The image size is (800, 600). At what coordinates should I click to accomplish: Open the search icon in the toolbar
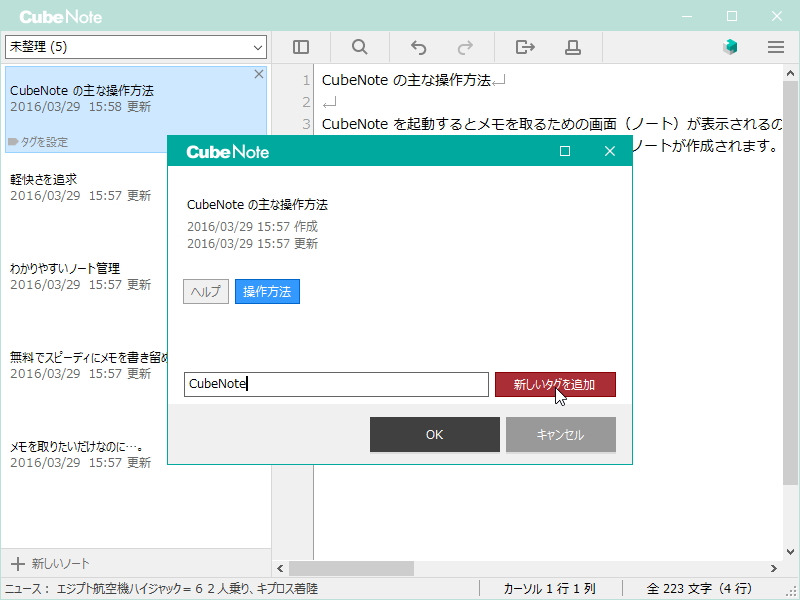[x=360, y=46]
